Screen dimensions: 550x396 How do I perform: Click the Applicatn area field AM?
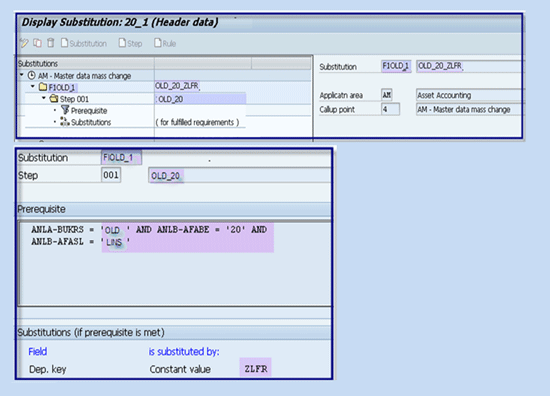[x=387, y=95]
